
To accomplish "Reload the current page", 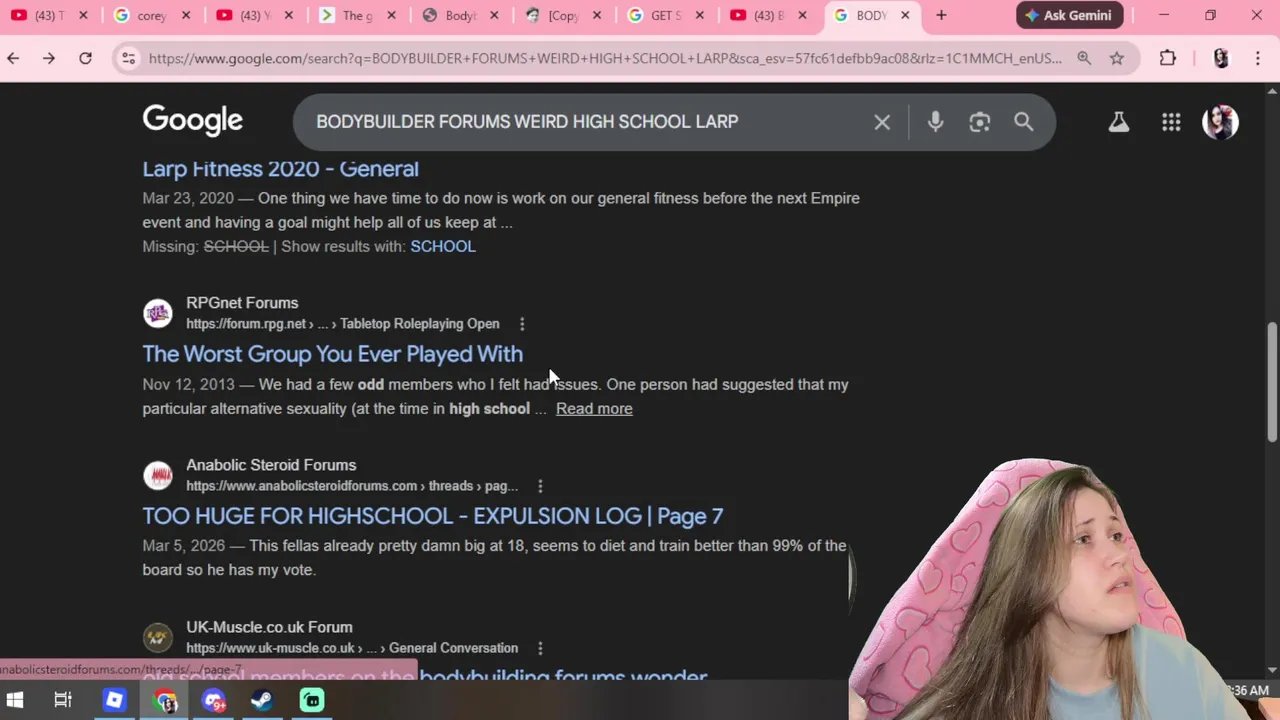I will 85,58.
